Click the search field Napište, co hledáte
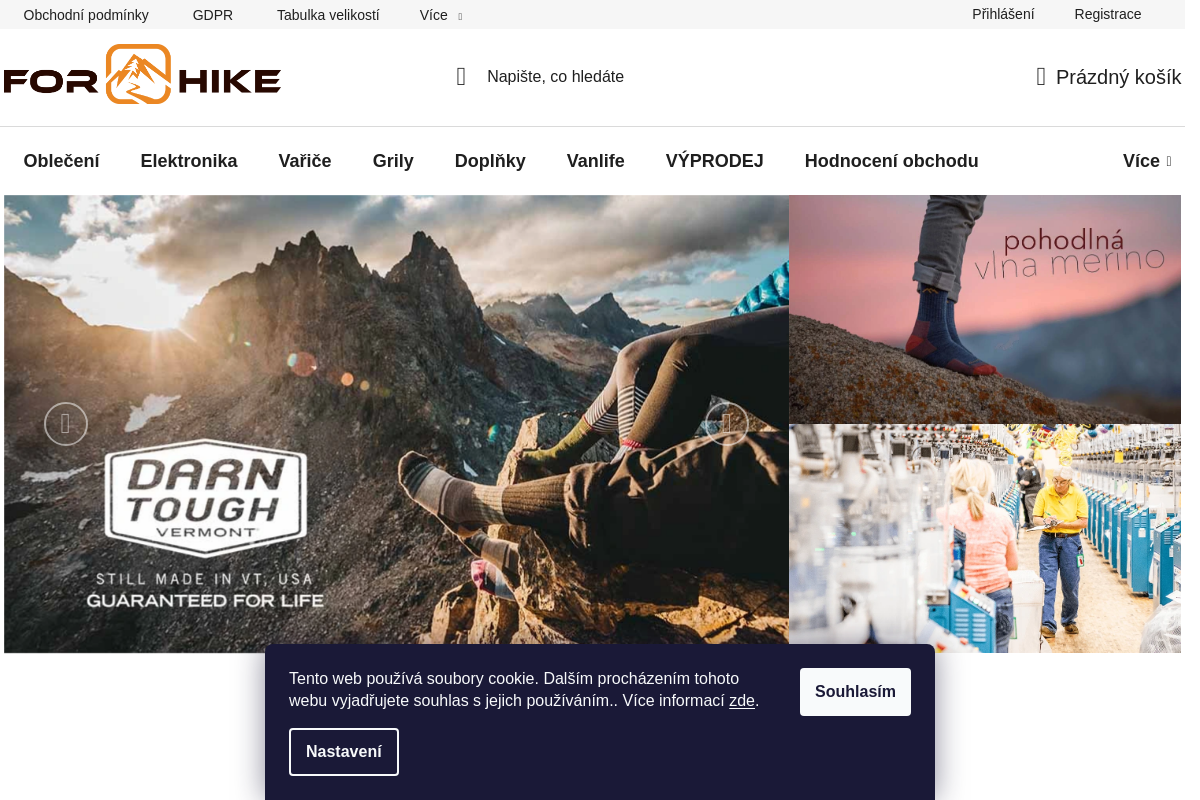Image resolution: width=1200 pixels, height=800 pixels. (x=555, y=77)
